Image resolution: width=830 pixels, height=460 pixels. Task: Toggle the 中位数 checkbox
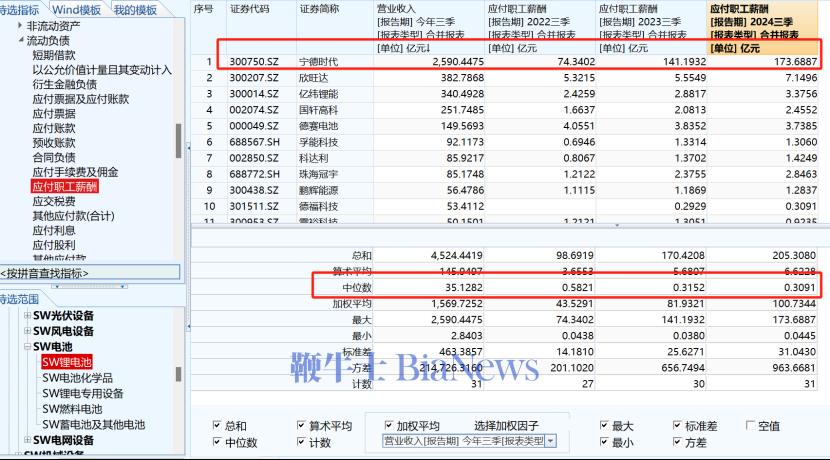(x=217, y=442)
